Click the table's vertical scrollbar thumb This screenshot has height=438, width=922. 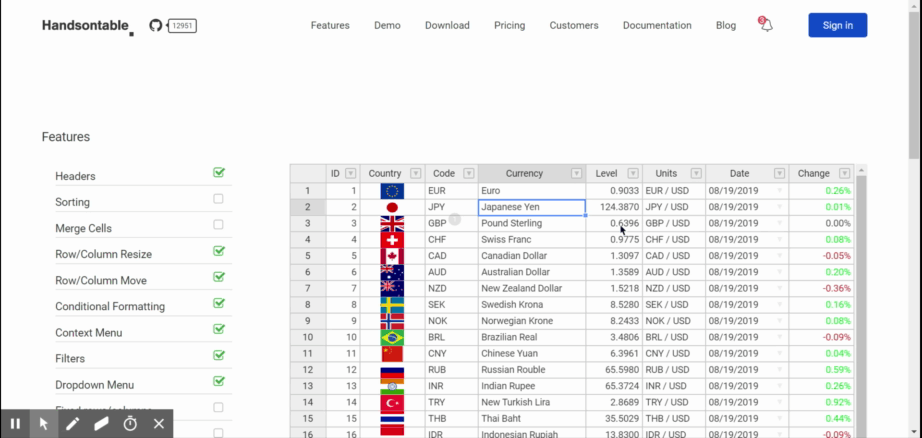click(x=861, y=306)
